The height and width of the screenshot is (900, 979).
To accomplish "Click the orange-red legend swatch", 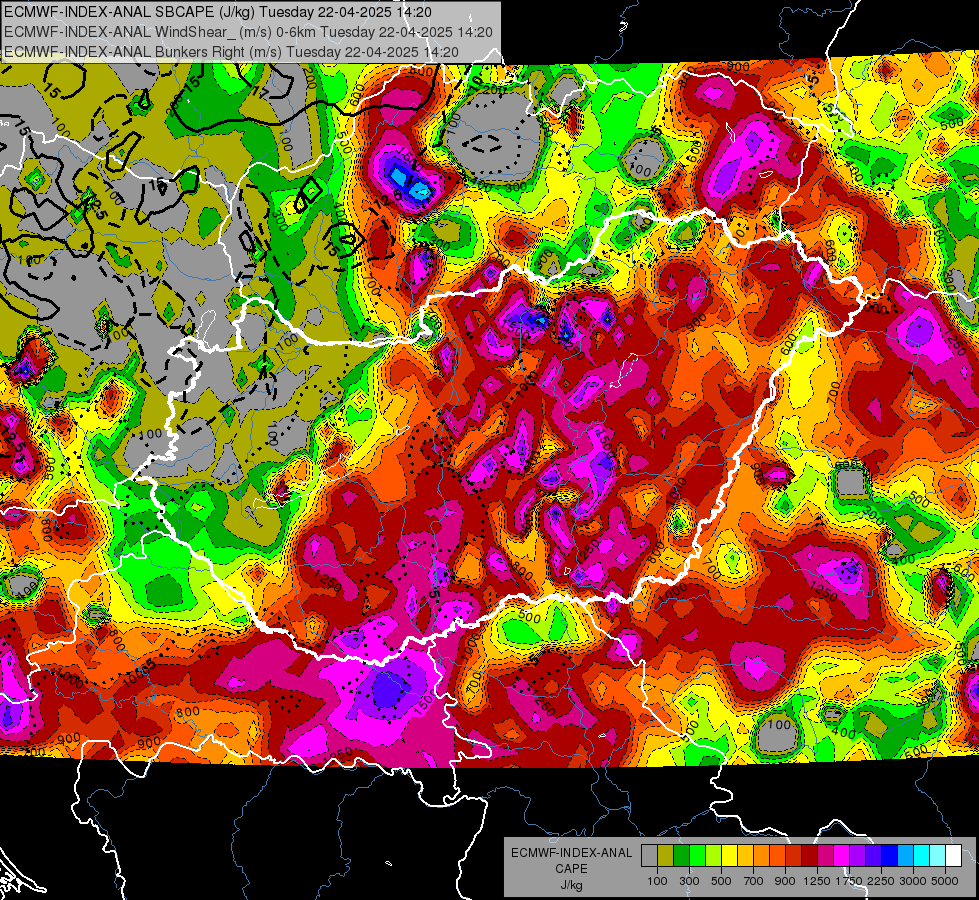I will (x=777, y=855).
